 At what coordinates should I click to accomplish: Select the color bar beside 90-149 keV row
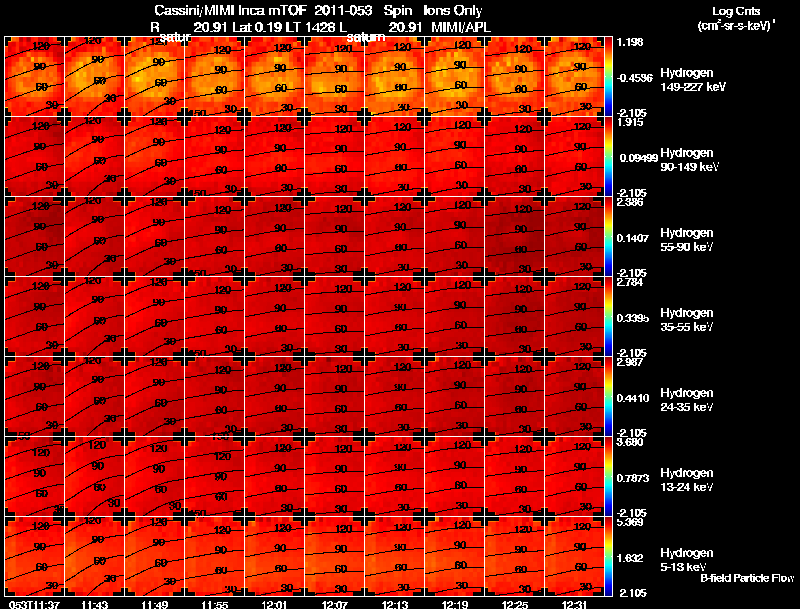[608, 157]
